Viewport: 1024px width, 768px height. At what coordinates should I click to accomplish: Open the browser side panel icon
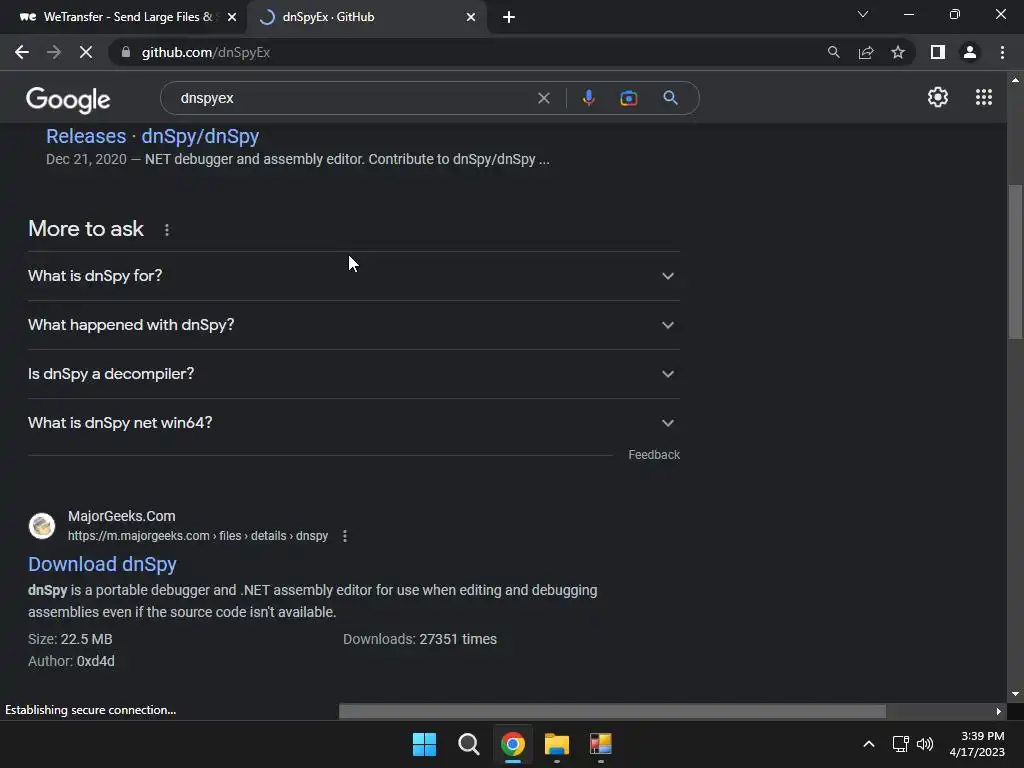click(x=938, y=52)
